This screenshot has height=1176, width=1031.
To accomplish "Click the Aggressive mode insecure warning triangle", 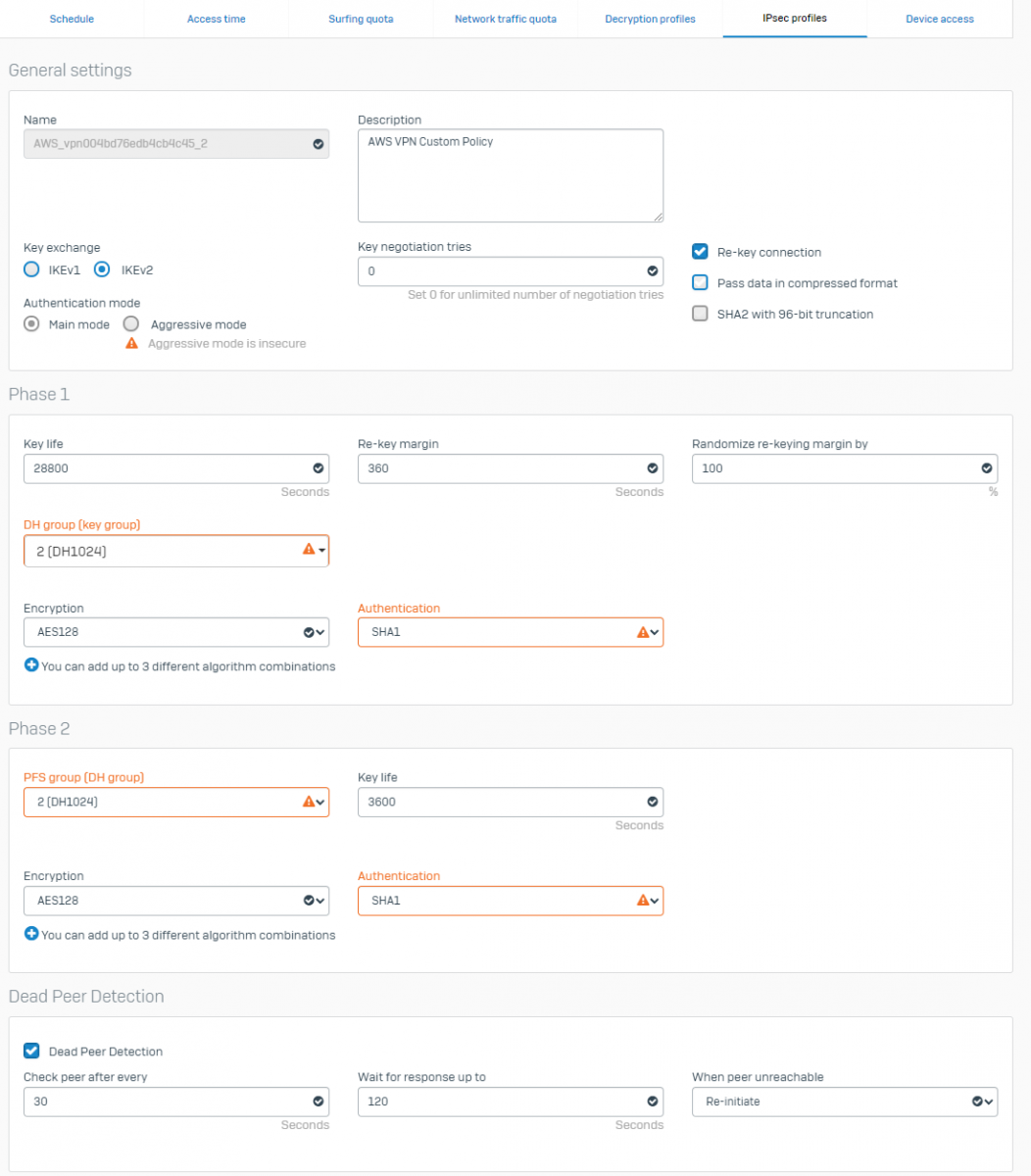I will coord(132,344).
